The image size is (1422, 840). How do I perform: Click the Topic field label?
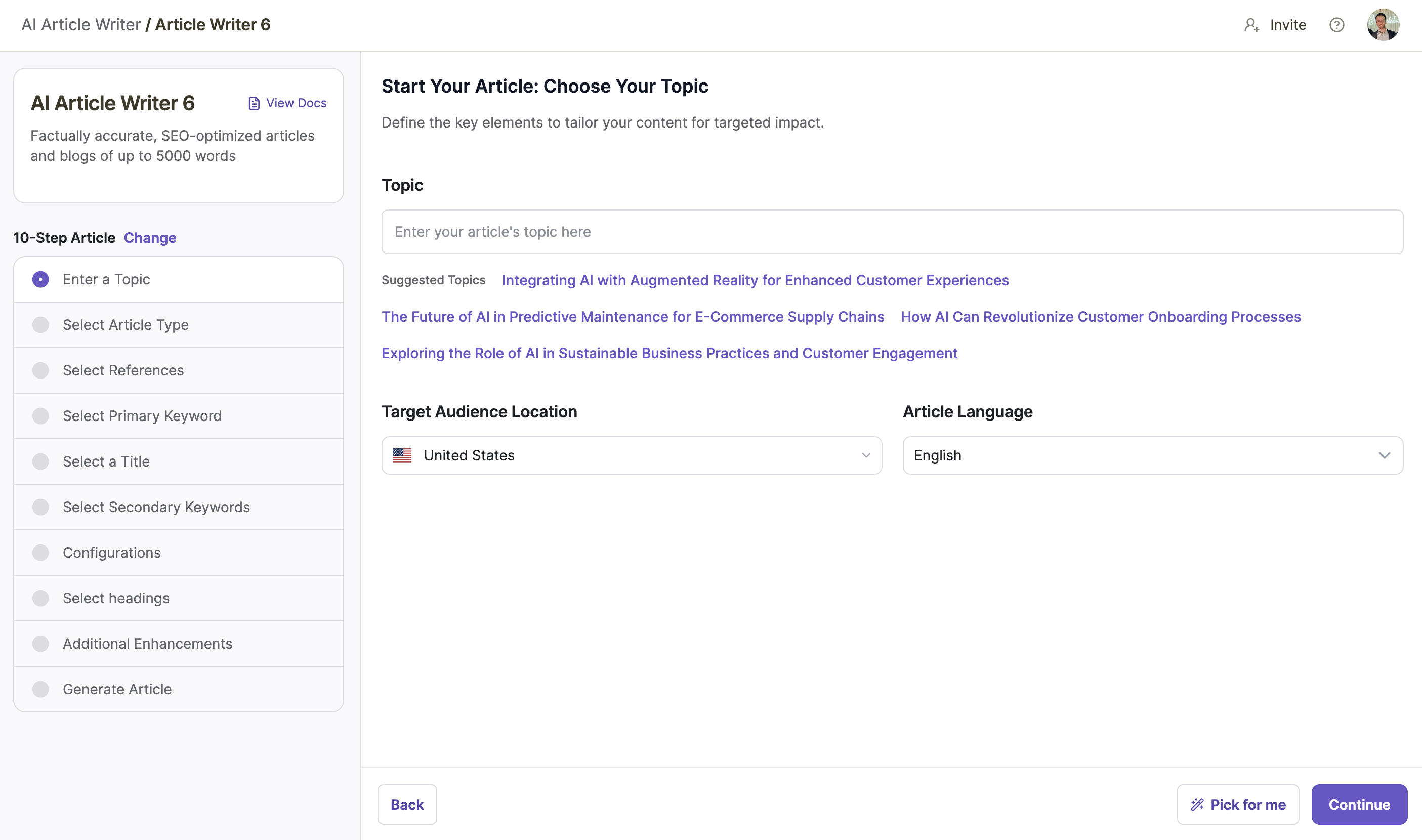click(402, 185)
